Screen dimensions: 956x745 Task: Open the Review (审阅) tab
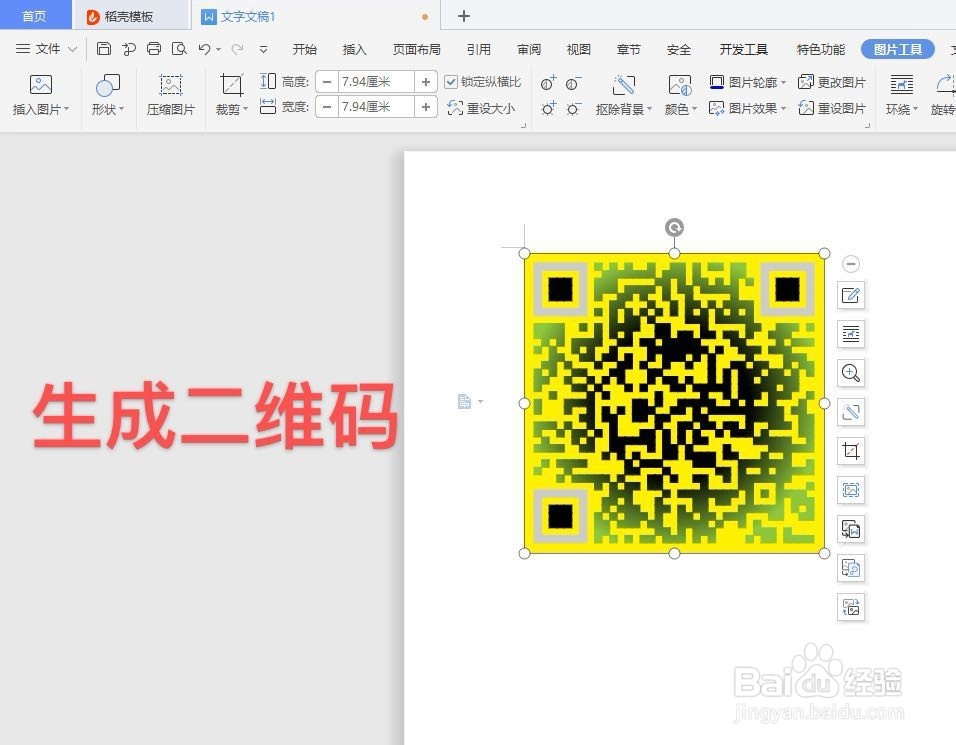[x=529, y=49]
